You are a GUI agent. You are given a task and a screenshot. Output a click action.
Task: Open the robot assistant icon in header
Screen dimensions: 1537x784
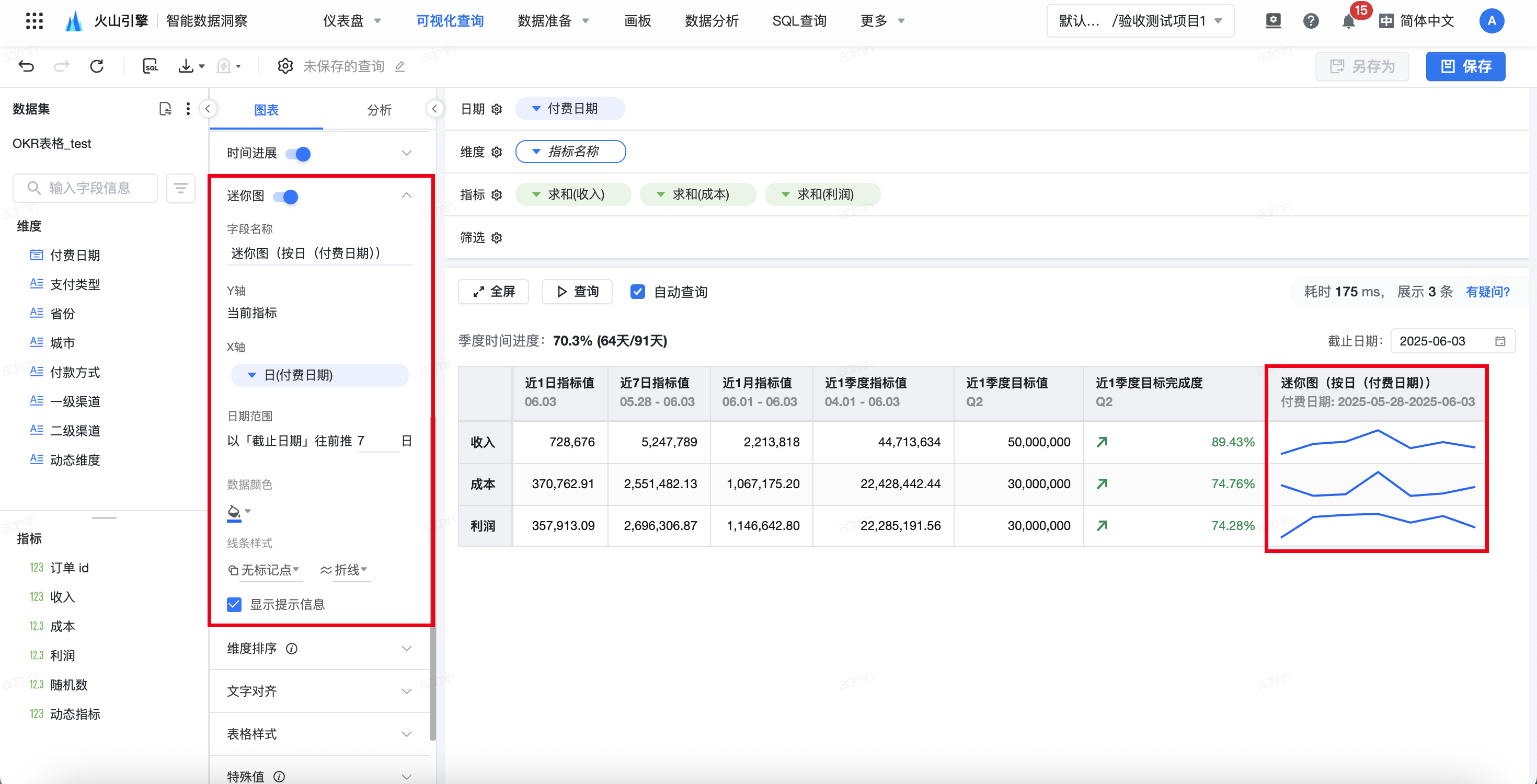click(1274, 21)
